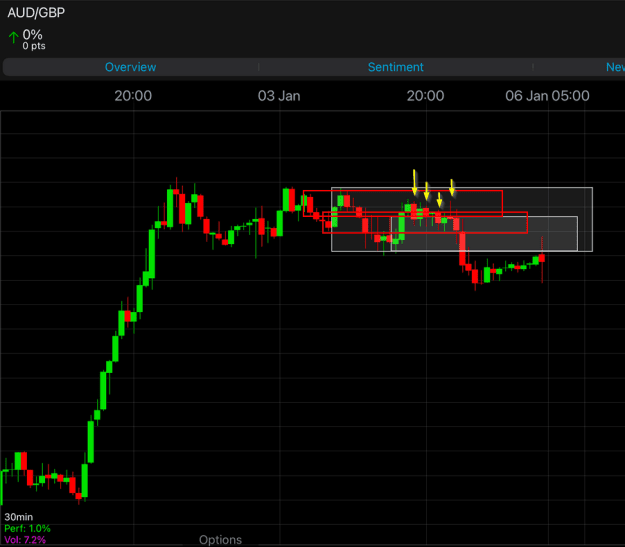Switch to the Sentiment tab
This screenshot has height=547, width=625.
[395, 67]
